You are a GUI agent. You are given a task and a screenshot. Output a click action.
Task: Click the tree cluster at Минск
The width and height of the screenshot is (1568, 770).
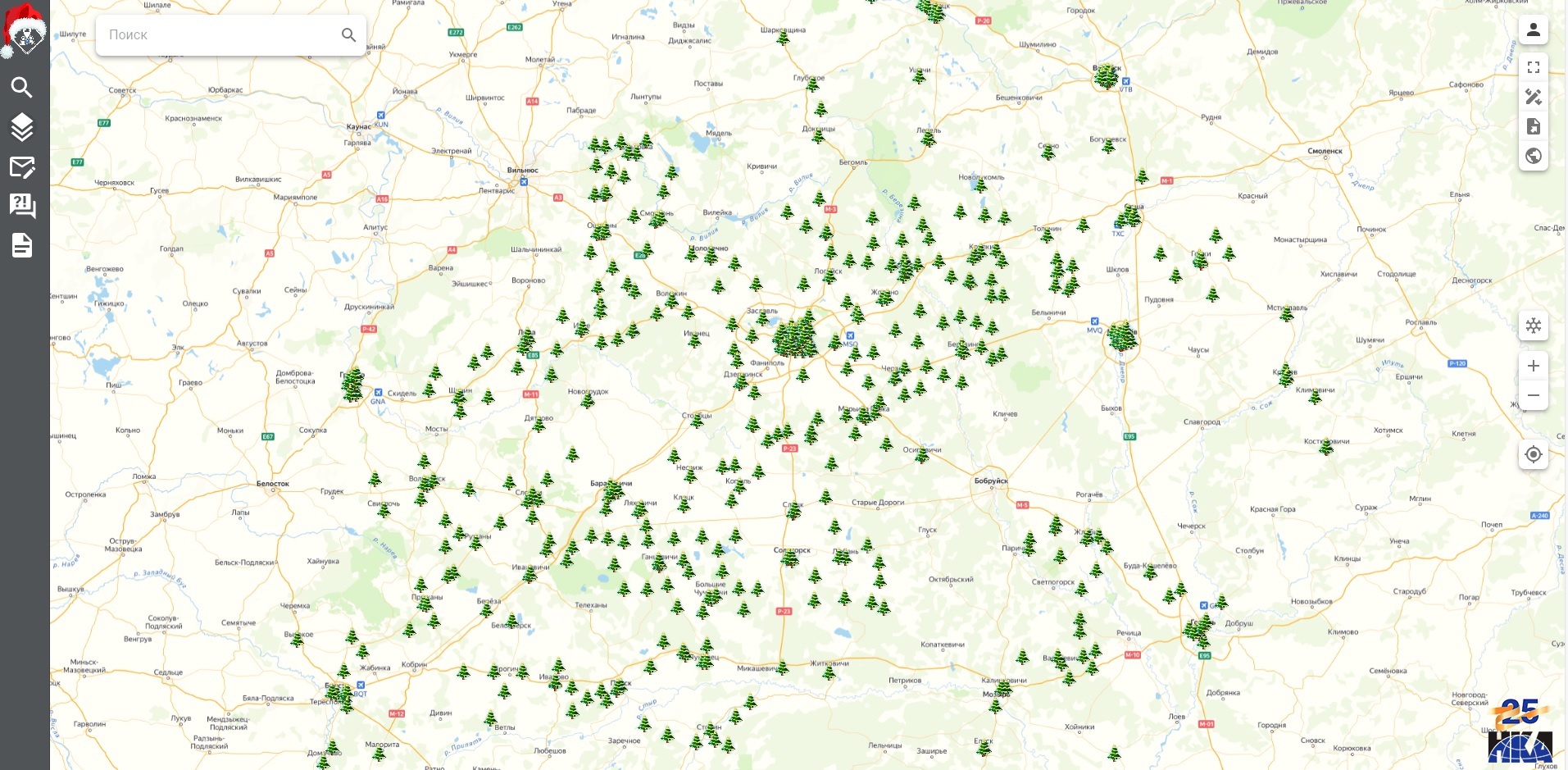point(793,338)
